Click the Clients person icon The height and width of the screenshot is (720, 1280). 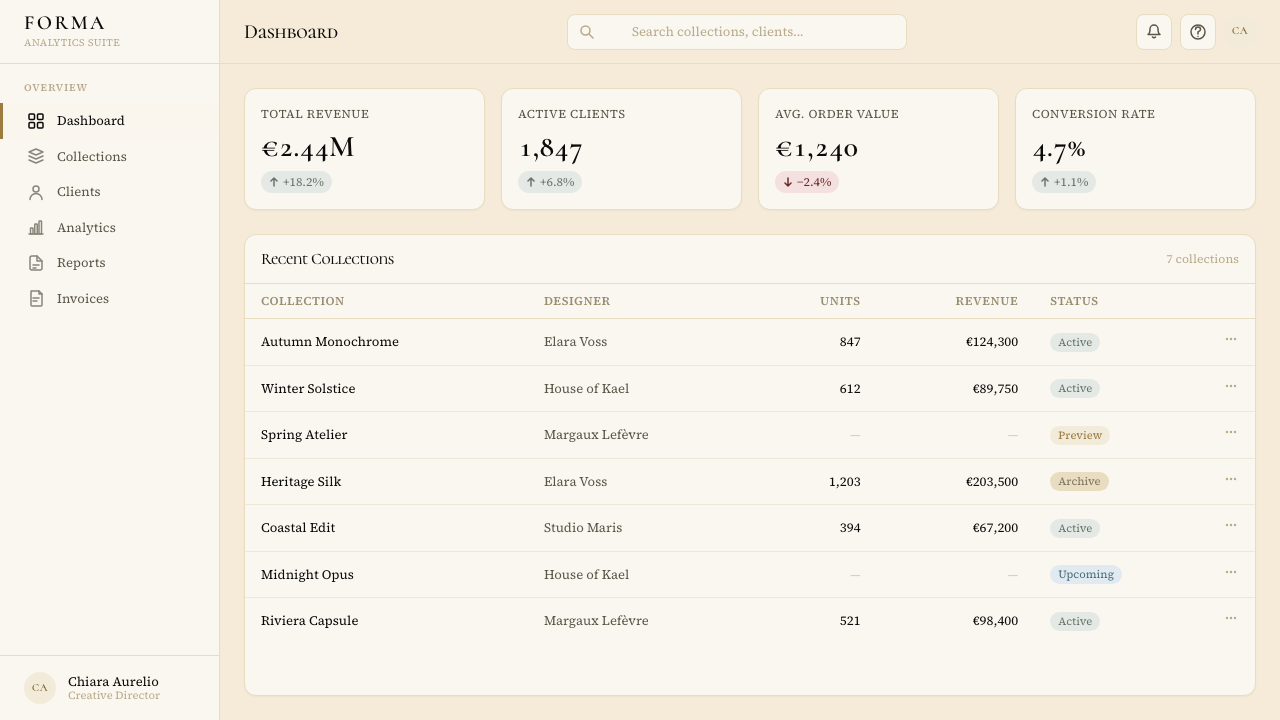[x=36, y=192]
